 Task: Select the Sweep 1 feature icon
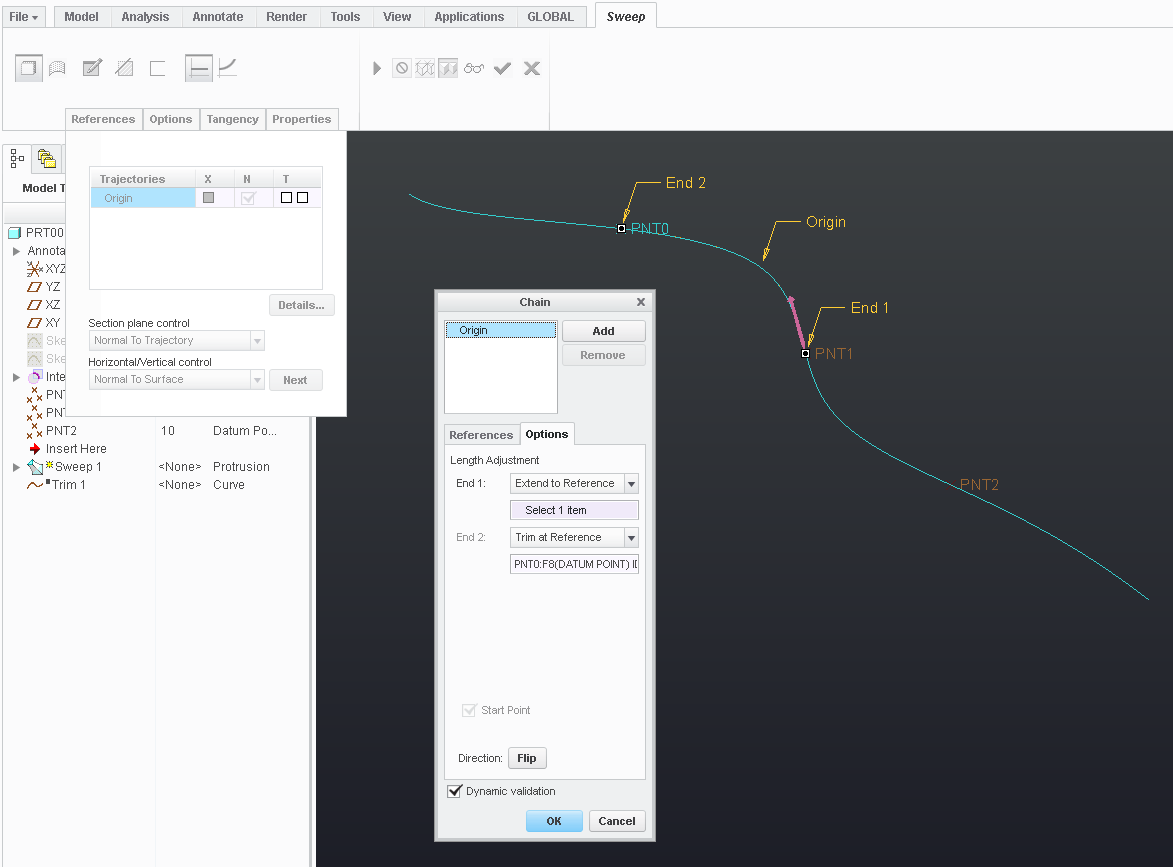coord(35,467)
